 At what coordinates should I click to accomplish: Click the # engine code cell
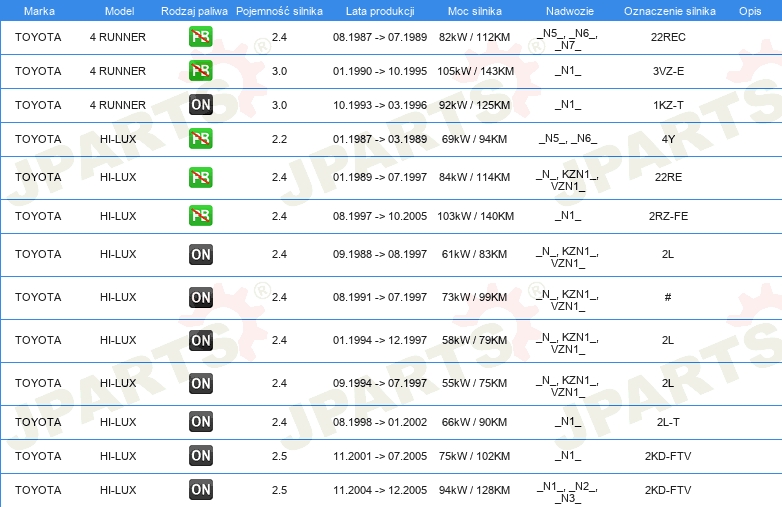[x=668, y=297]
